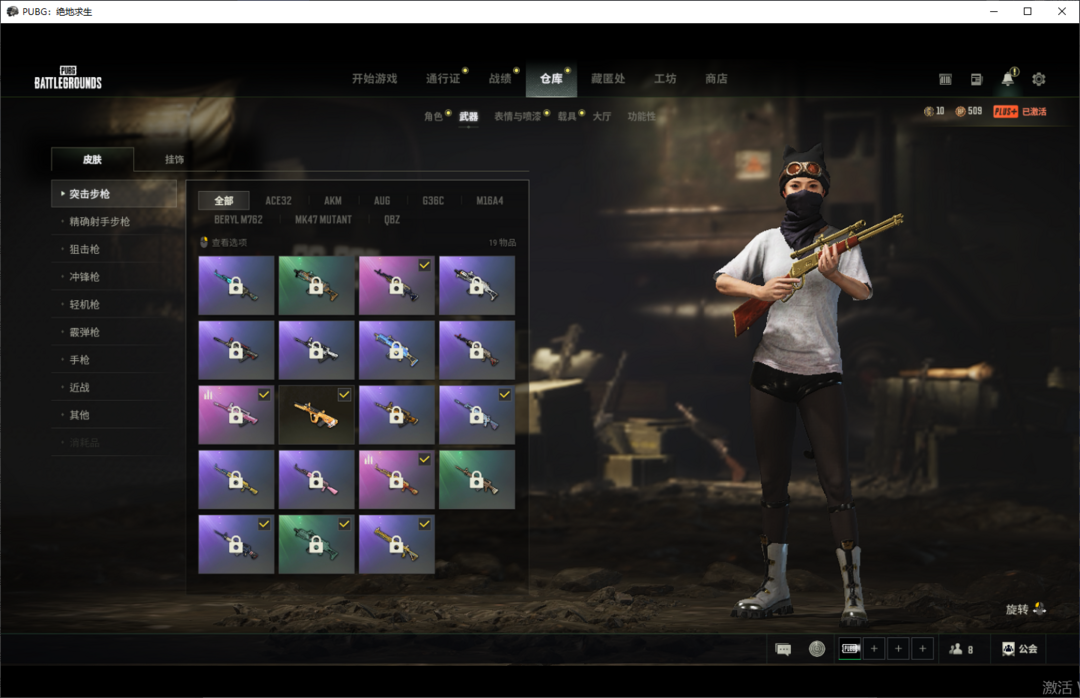Select the unlocked orange rifle skin thumbnail
Viewport: 1080px width, 698px height.
coord(316,415)
